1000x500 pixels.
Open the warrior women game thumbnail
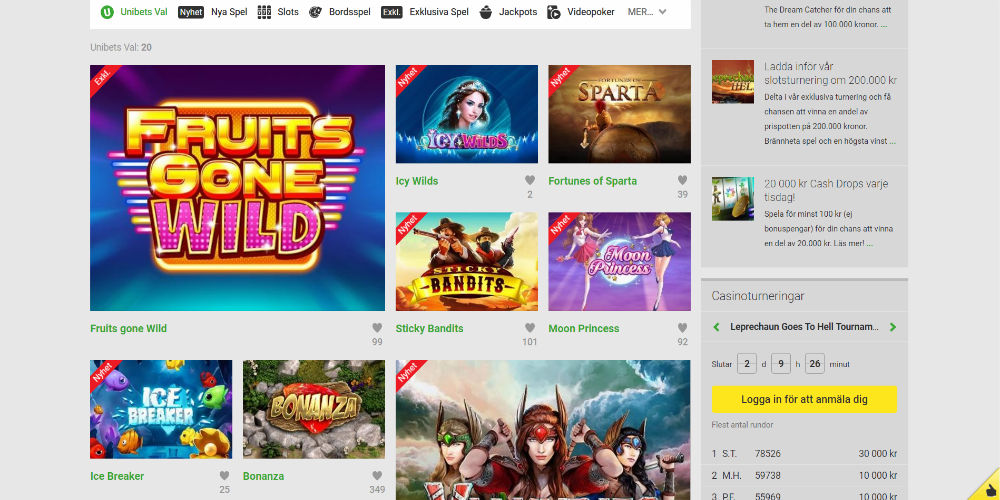pyautogui.click(x=543, y=430)
